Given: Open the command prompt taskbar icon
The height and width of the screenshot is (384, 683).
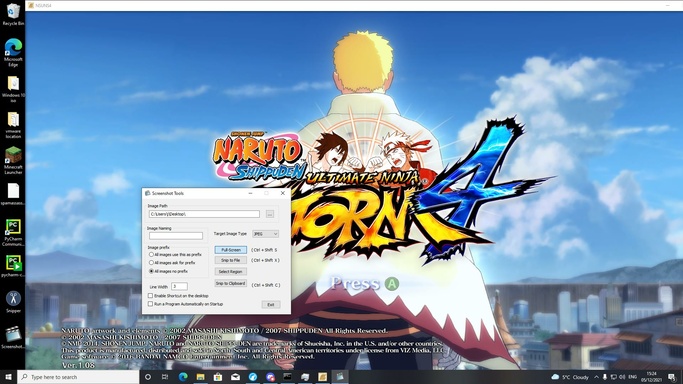Looking at the screenshot, I should click(287, 377).
